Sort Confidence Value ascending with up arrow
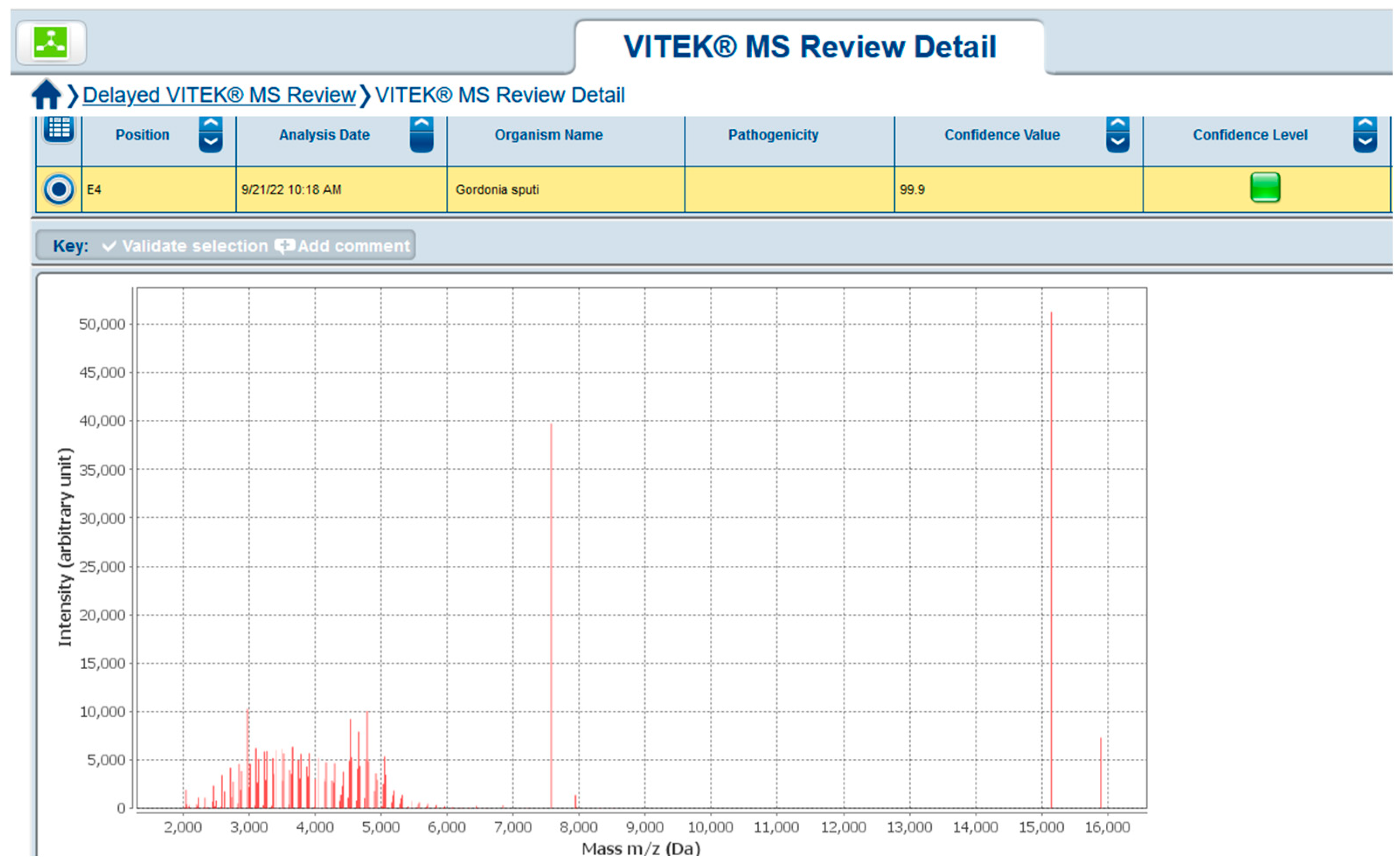The height and width of the screenshot is (868, 1400). point(1118,124)
